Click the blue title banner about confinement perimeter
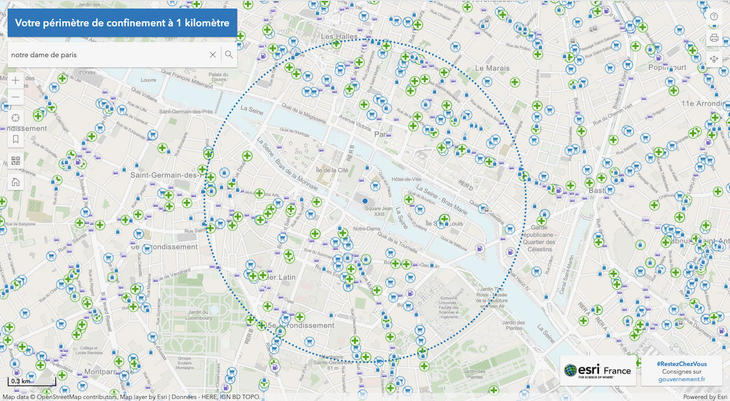This screenshot has width=730, height=401. [120, 21]
